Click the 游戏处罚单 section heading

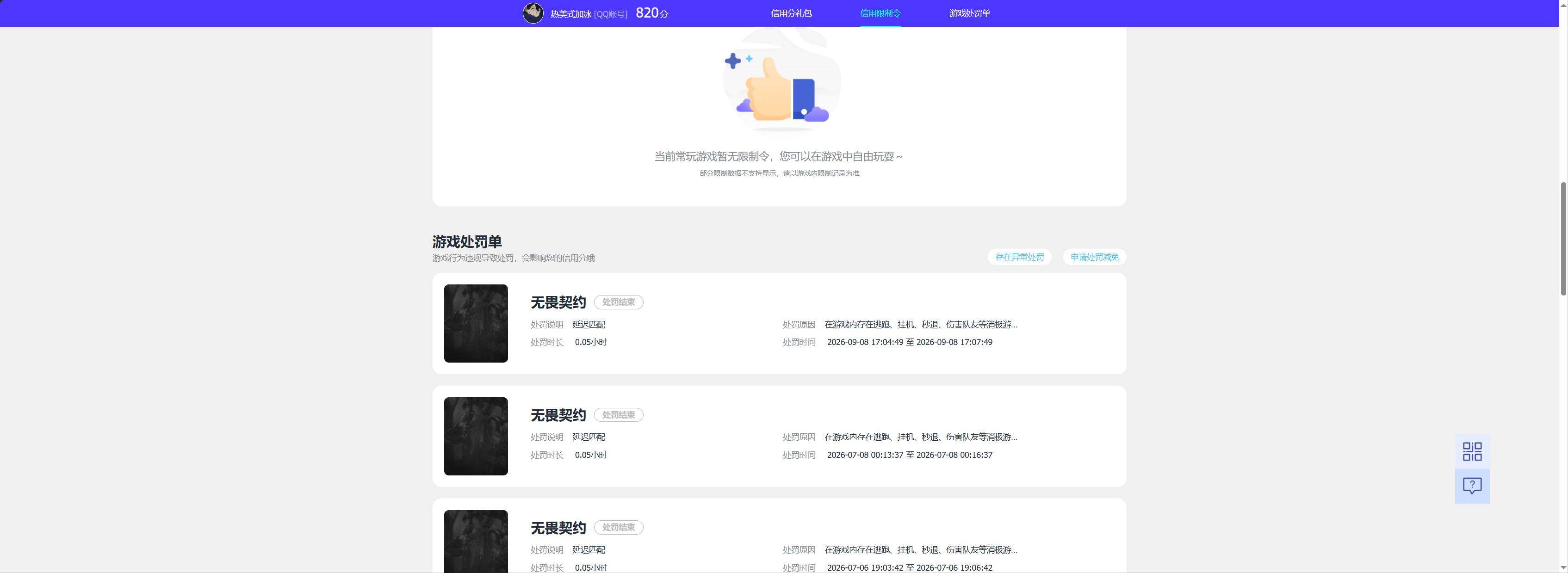point(467,241)
